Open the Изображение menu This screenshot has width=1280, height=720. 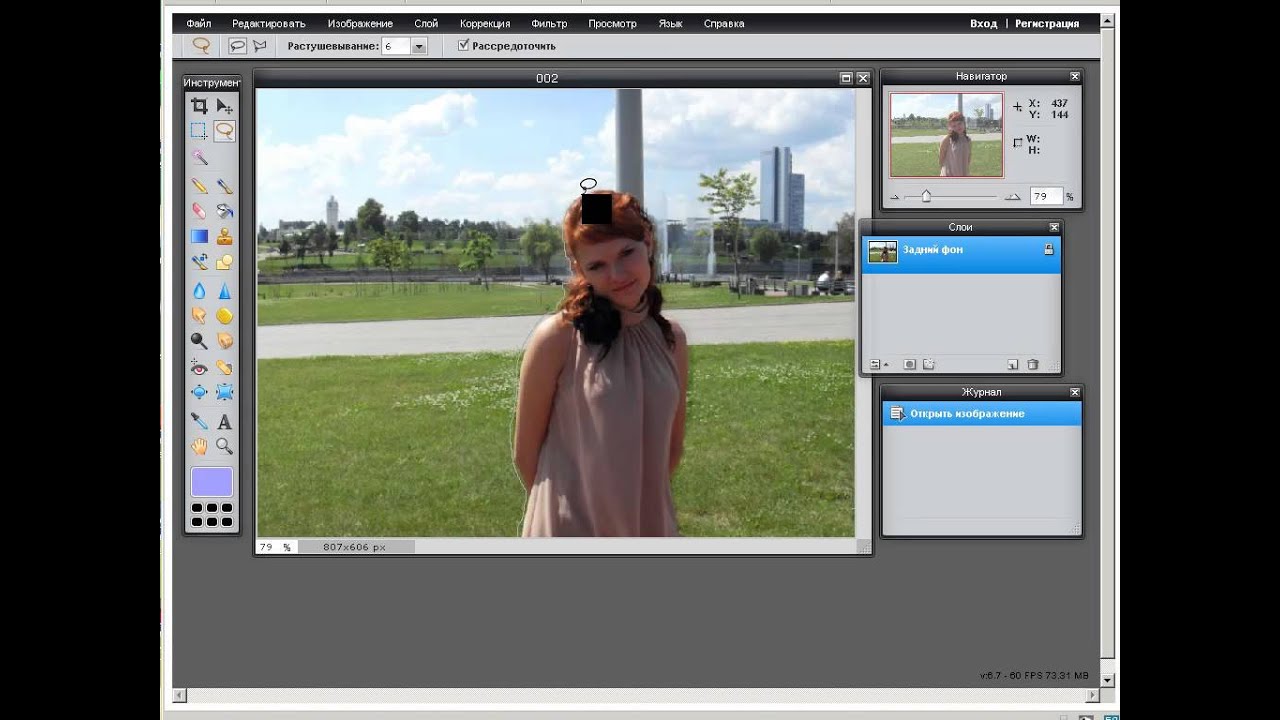360,23
